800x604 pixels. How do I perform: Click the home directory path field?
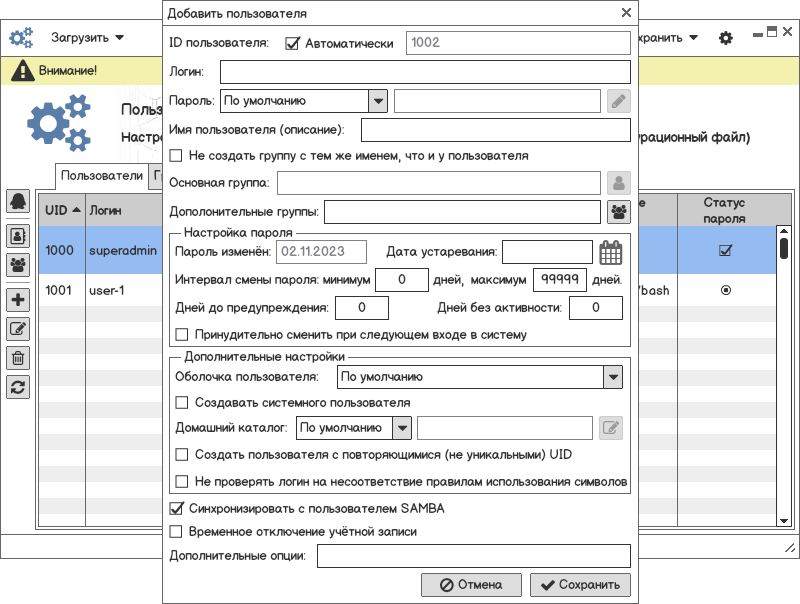tap(505, 427)
